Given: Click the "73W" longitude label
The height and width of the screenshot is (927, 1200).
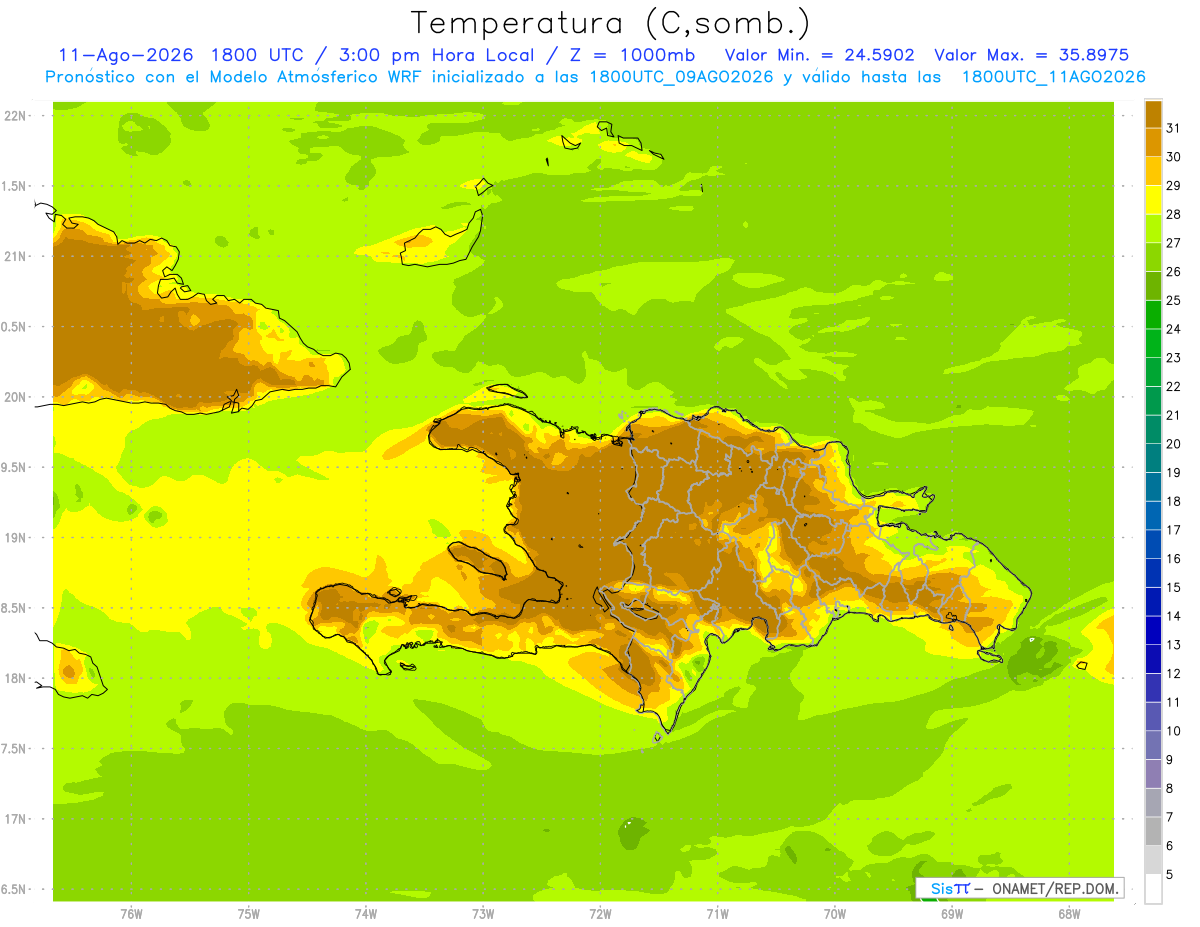Looking at the screenshot, I should (482, 913).
